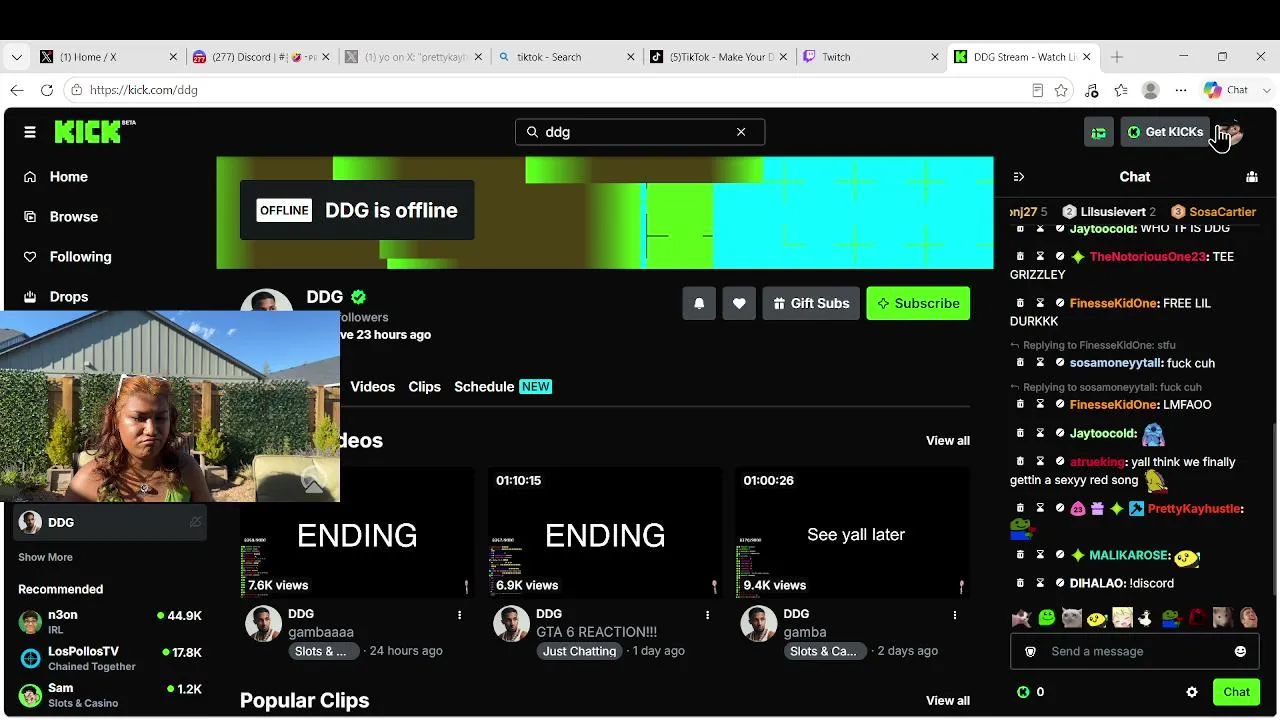The height and width of the screenshot is (720, 1280).
Task: Open the GTA 6 REACTION video thumbnail
Action: (x=605, y=533)
